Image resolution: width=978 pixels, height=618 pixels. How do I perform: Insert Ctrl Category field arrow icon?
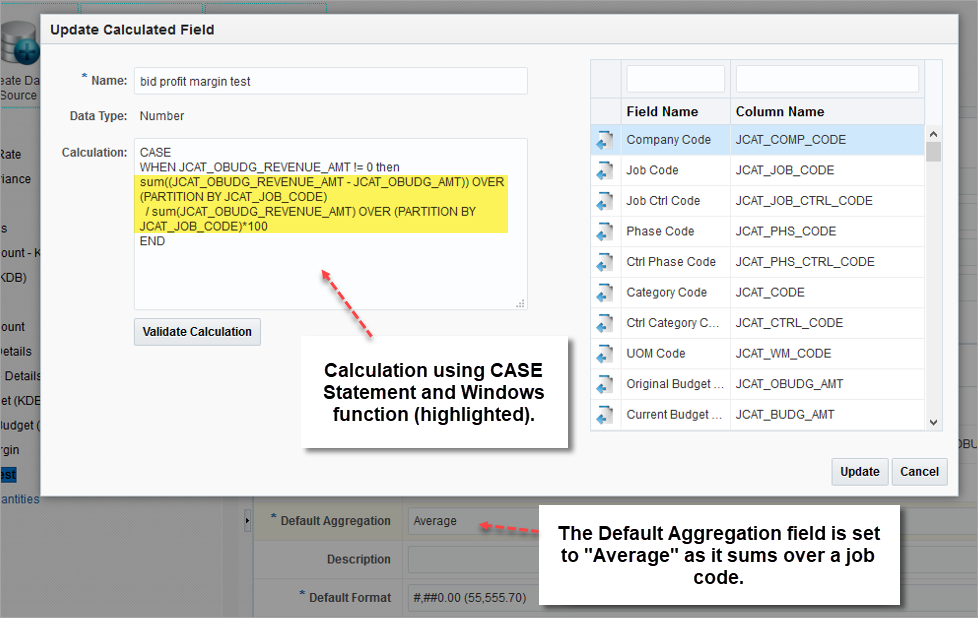(604, 324)
